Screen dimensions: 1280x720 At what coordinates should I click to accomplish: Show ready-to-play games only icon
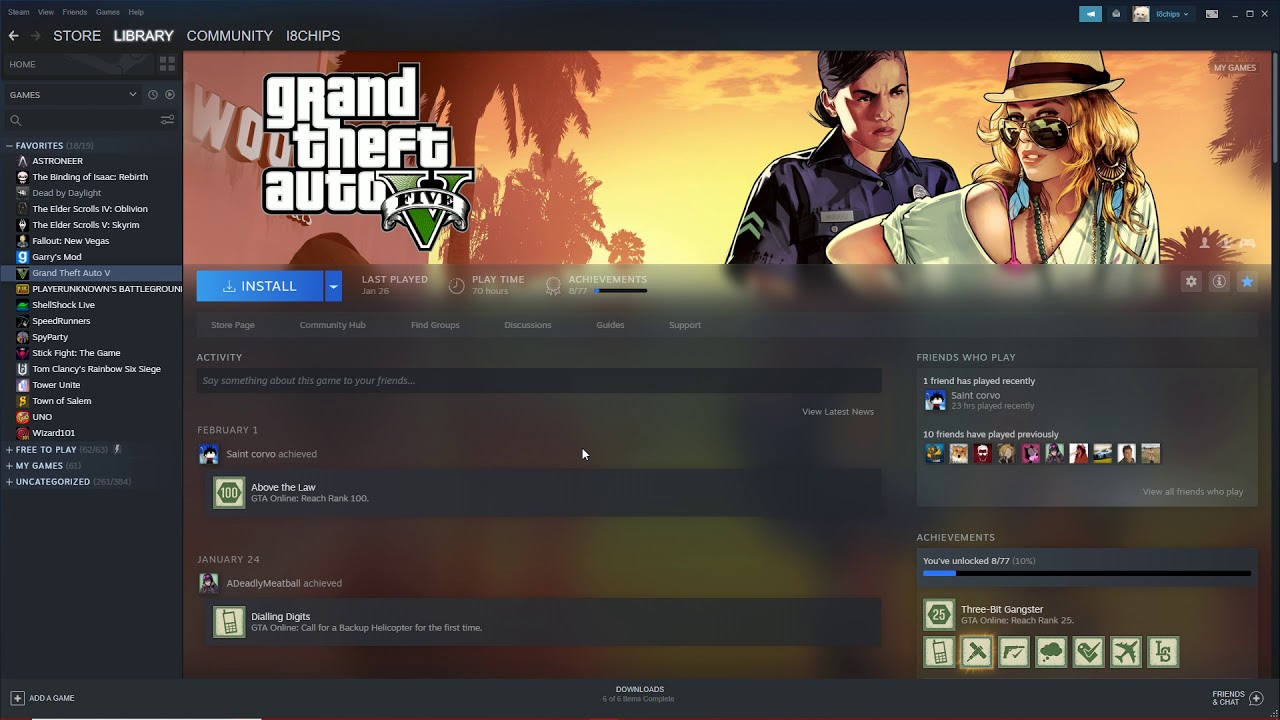(169, 94)
